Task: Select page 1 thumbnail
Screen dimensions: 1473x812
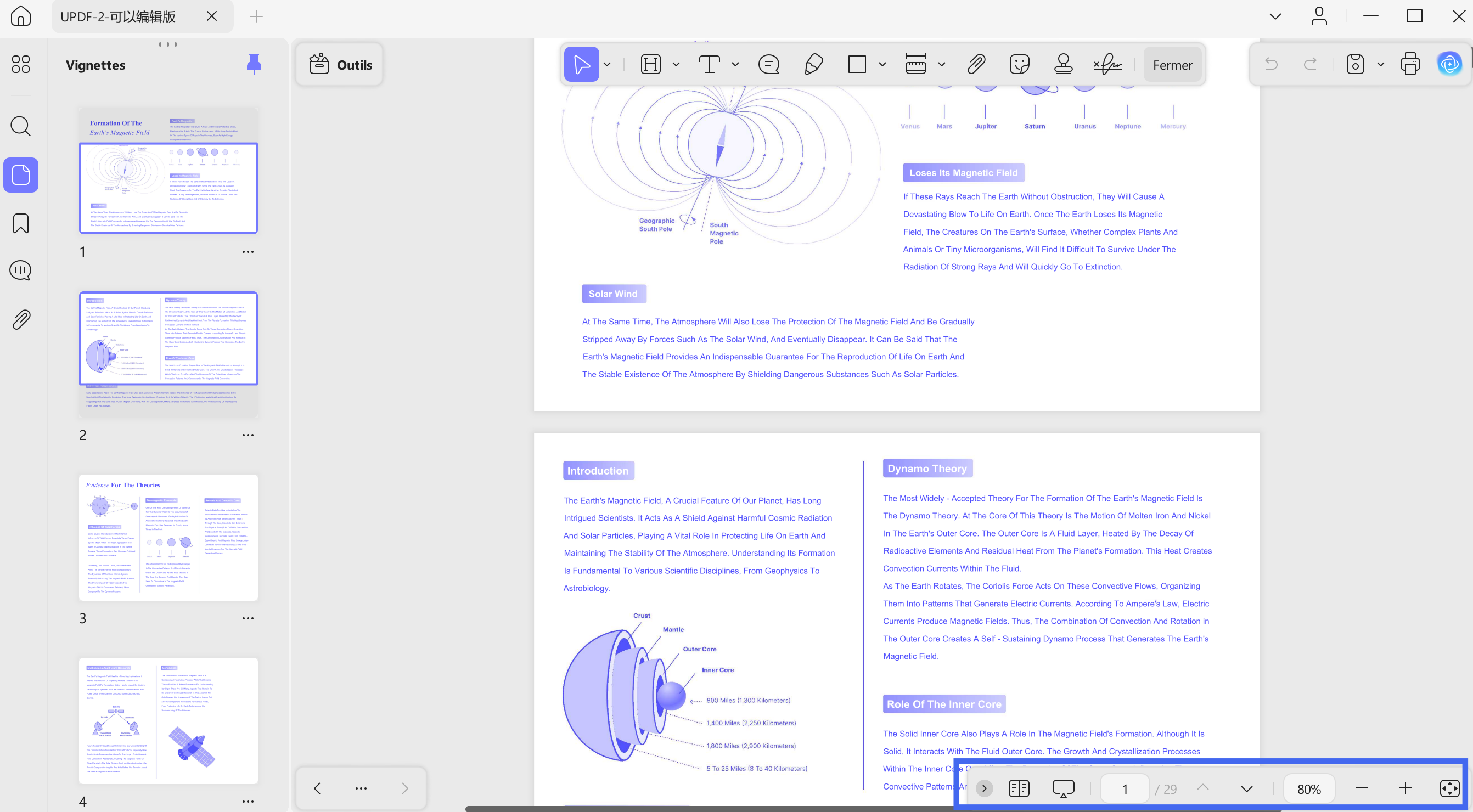Action: coord(168,171)
